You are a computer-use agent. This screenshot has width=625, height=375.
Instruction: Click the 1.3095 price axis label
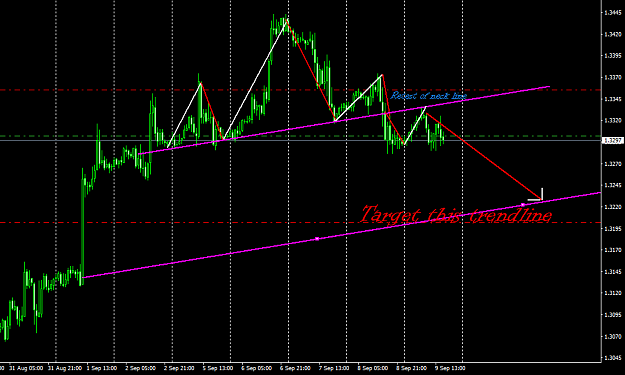(x=613, y=314)
